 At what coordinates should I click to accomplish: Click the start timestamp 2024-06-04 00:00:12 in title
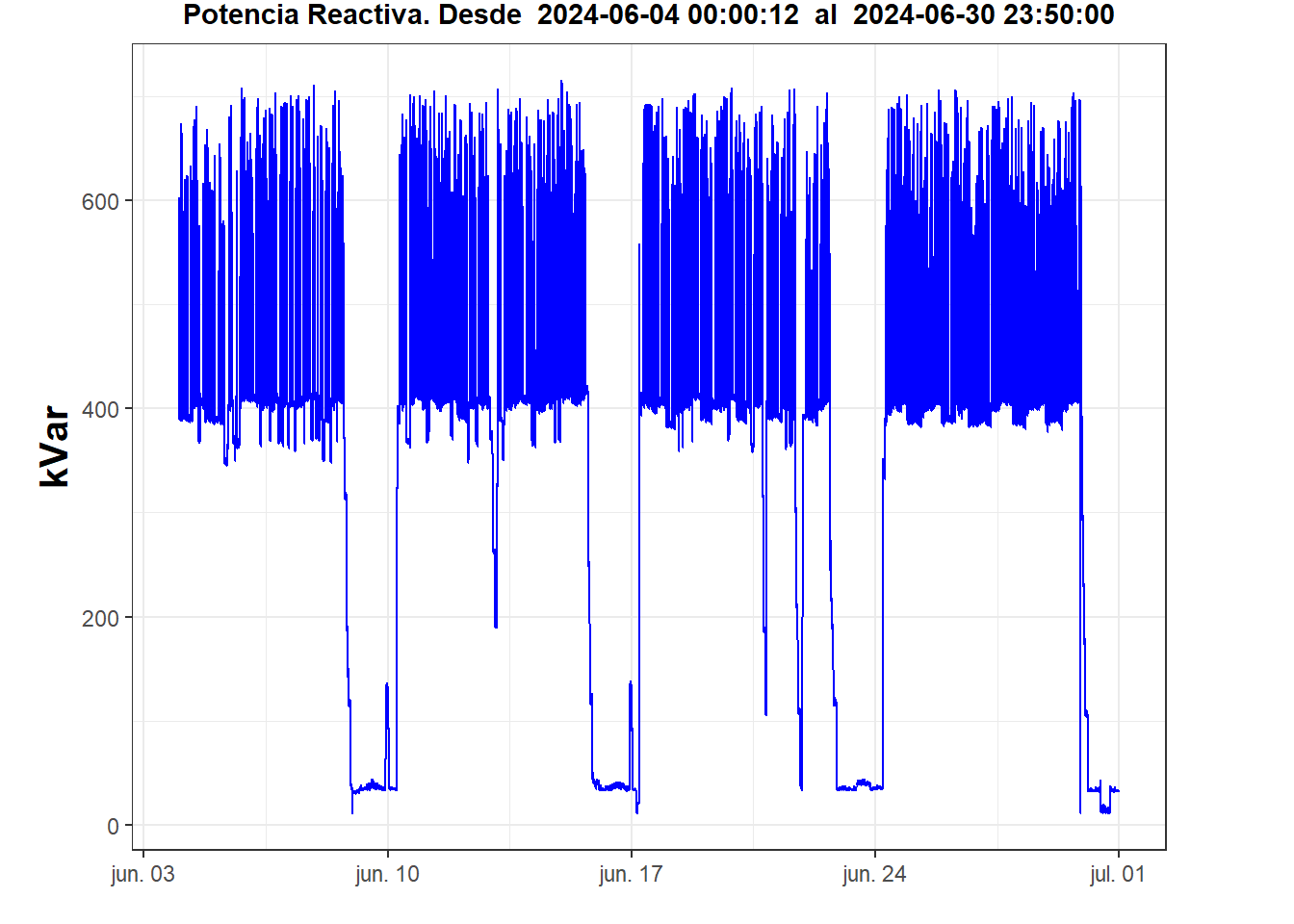[x=667, y=15]
